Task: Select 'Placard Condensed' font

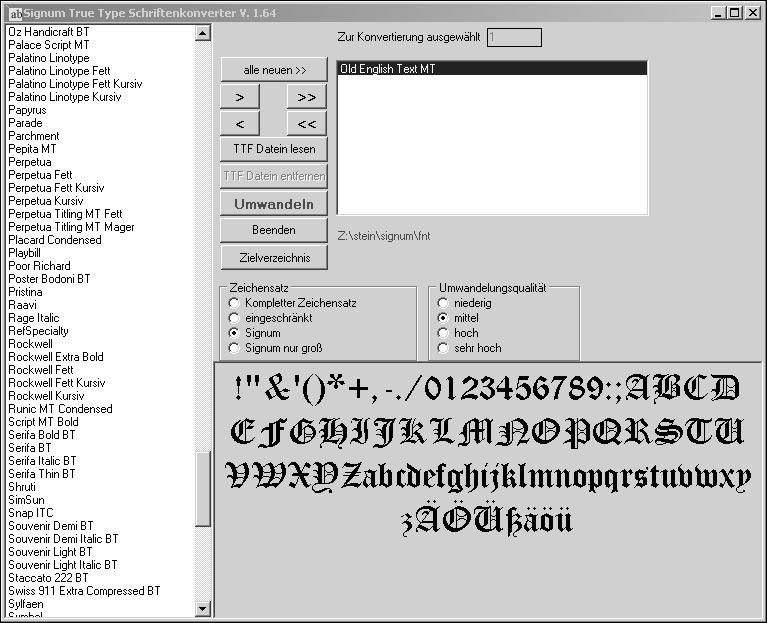Action: pos(55,240)
